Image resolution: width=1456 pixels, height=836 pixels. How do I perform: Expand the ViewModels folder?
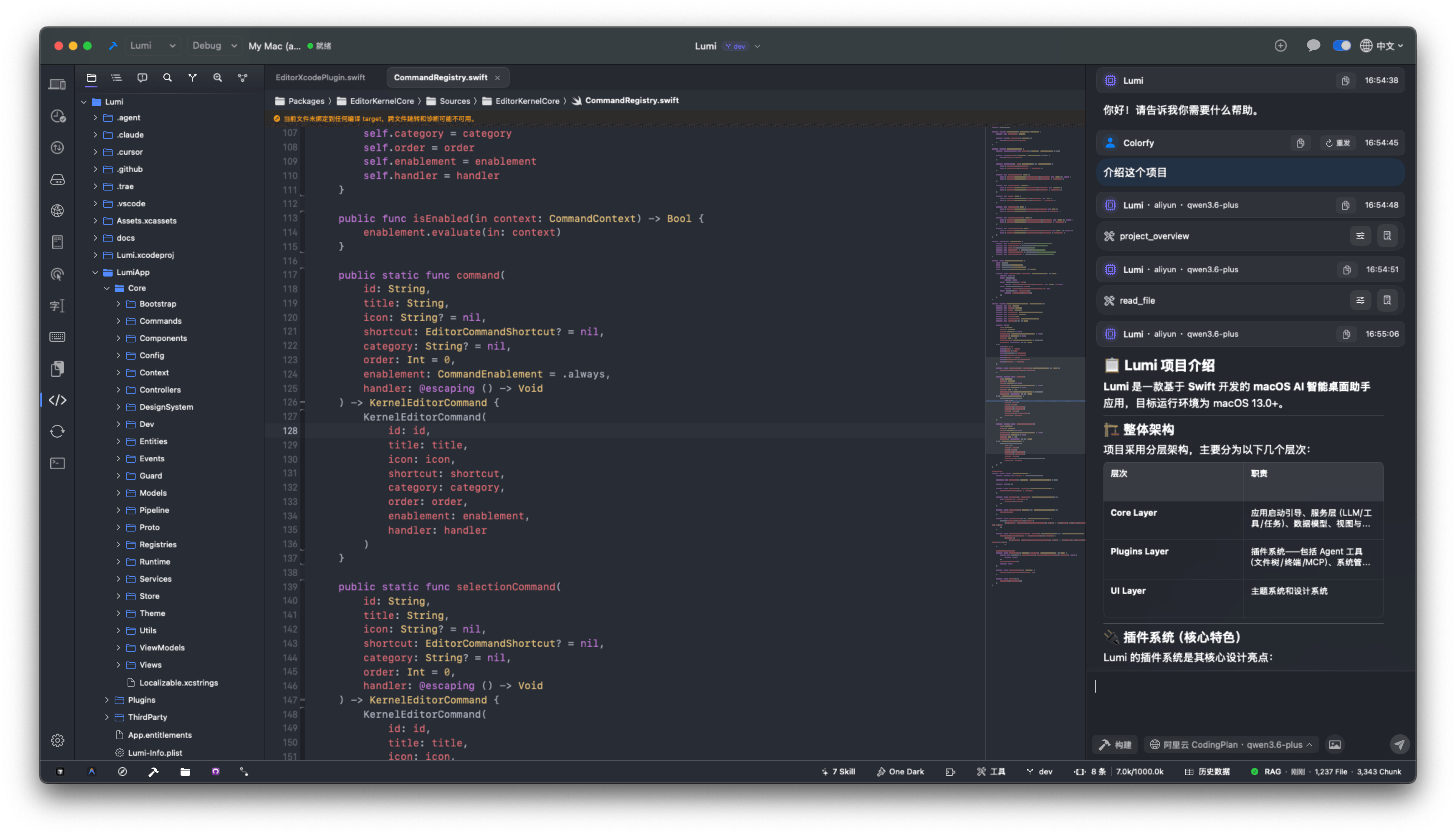(x=118, y=648)
